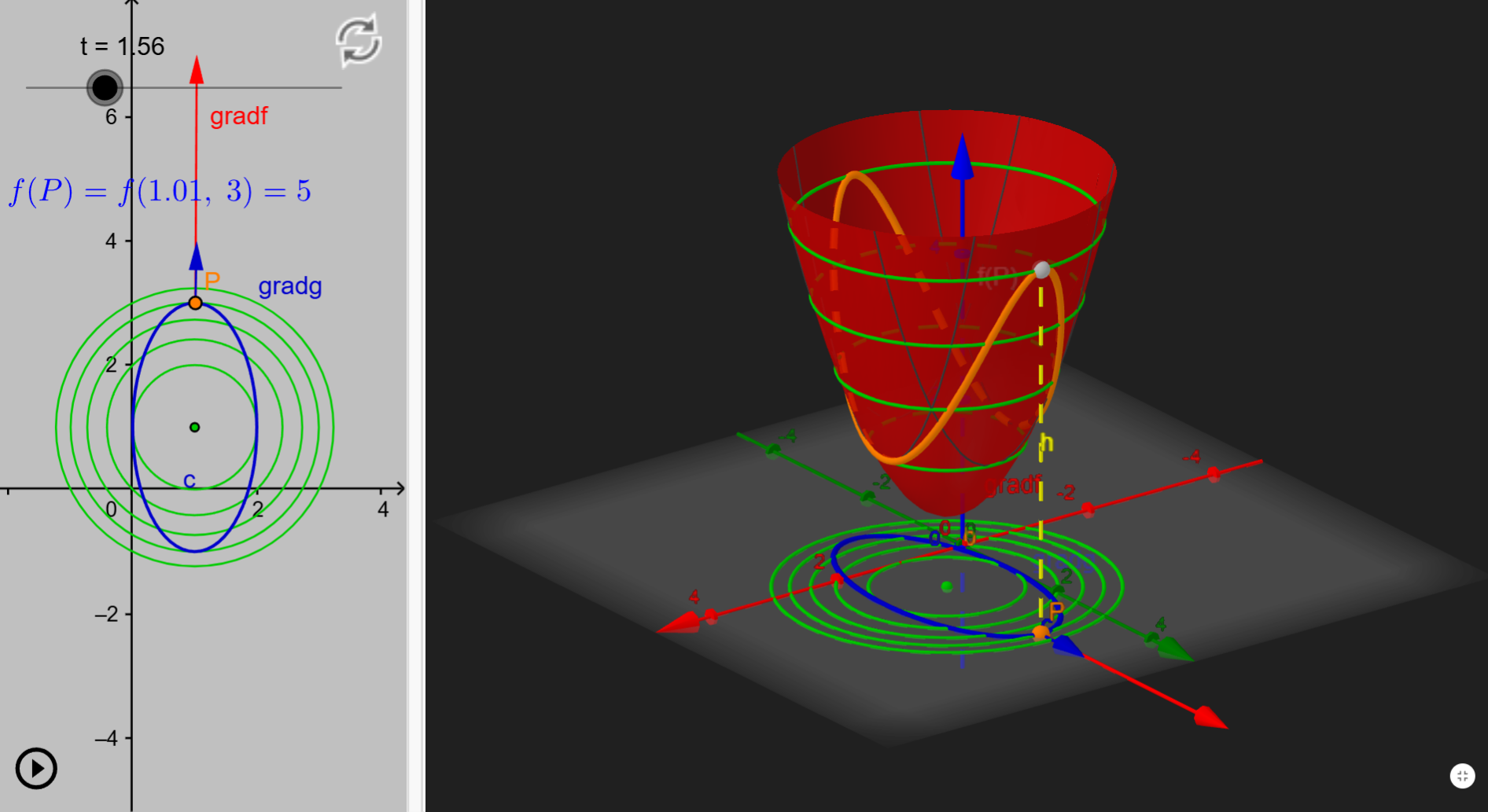Click the 'gradf' label in 2D view
This screenshot has width=1488, height=812.
click(x=238, y=116)
